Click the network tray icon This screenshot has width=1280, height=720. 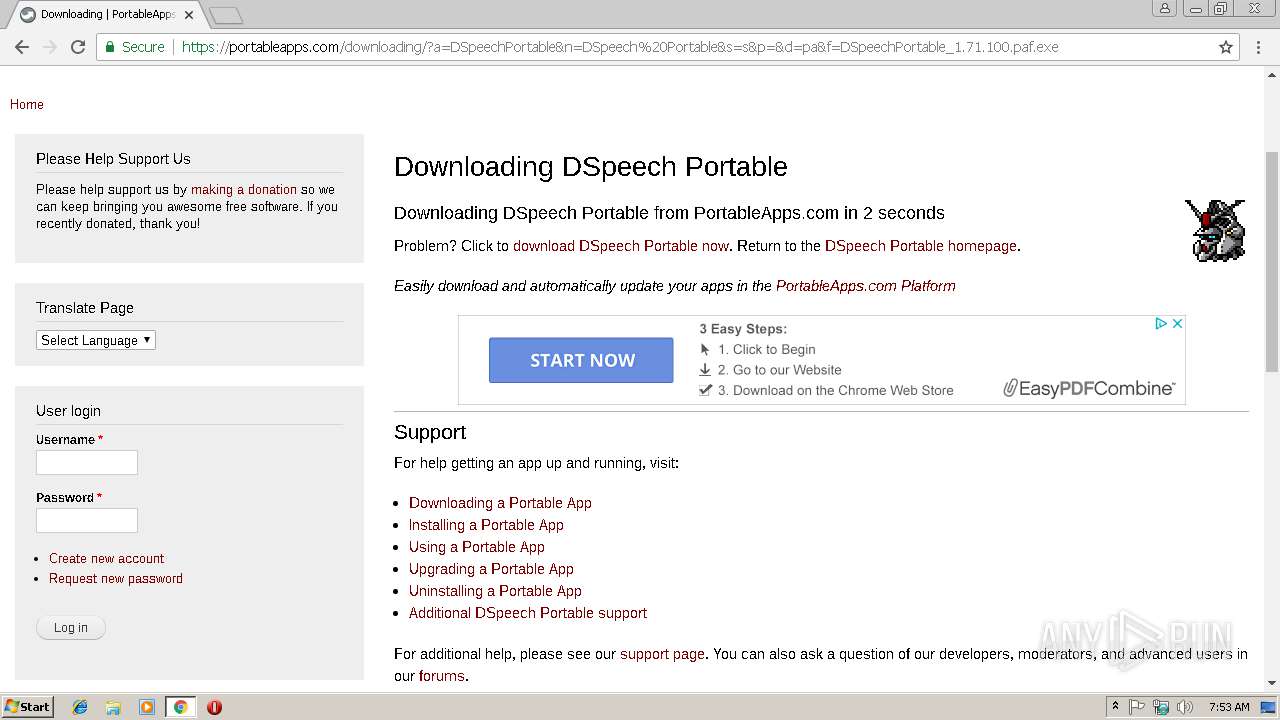[1161, 707]
